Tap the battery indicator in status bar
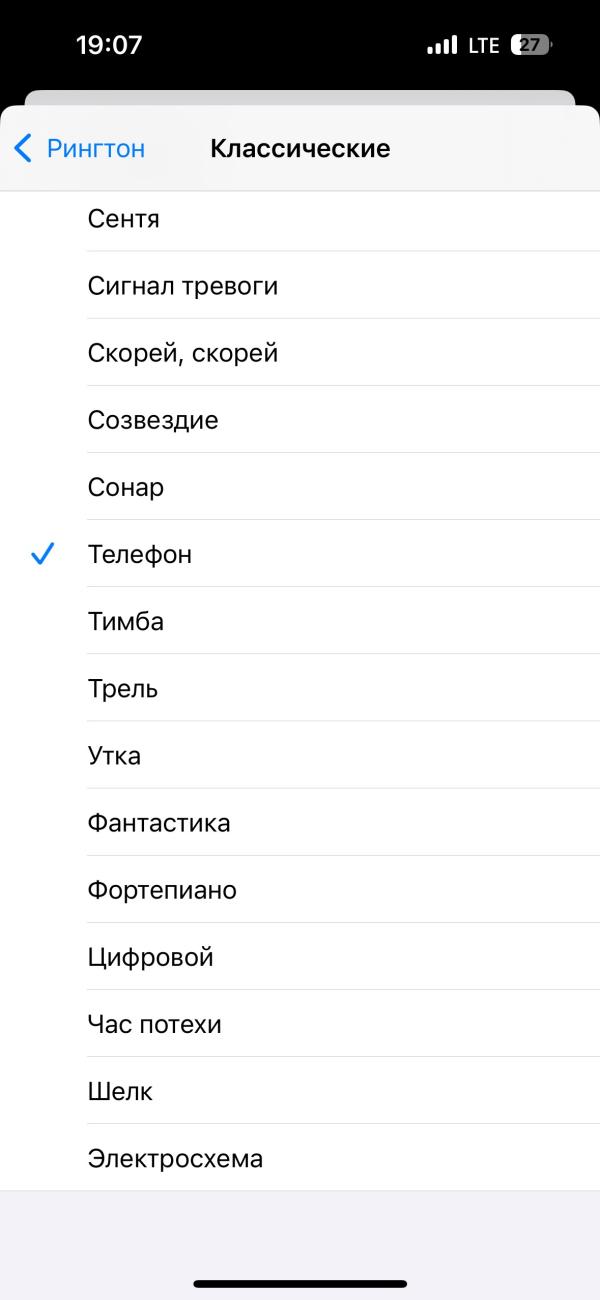The width and height of the screenshot is (600, 1300). 532,45
